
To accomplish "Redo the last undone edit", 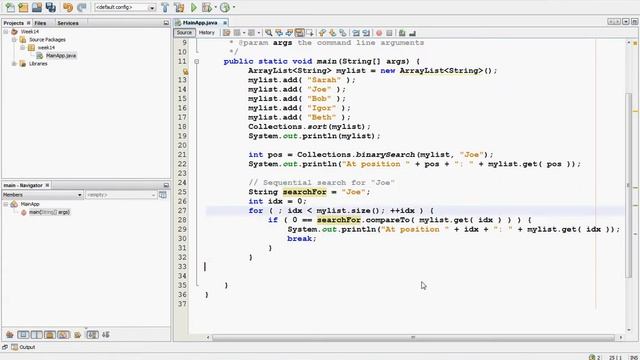I will pyautogui.click(x=82, y=7).
